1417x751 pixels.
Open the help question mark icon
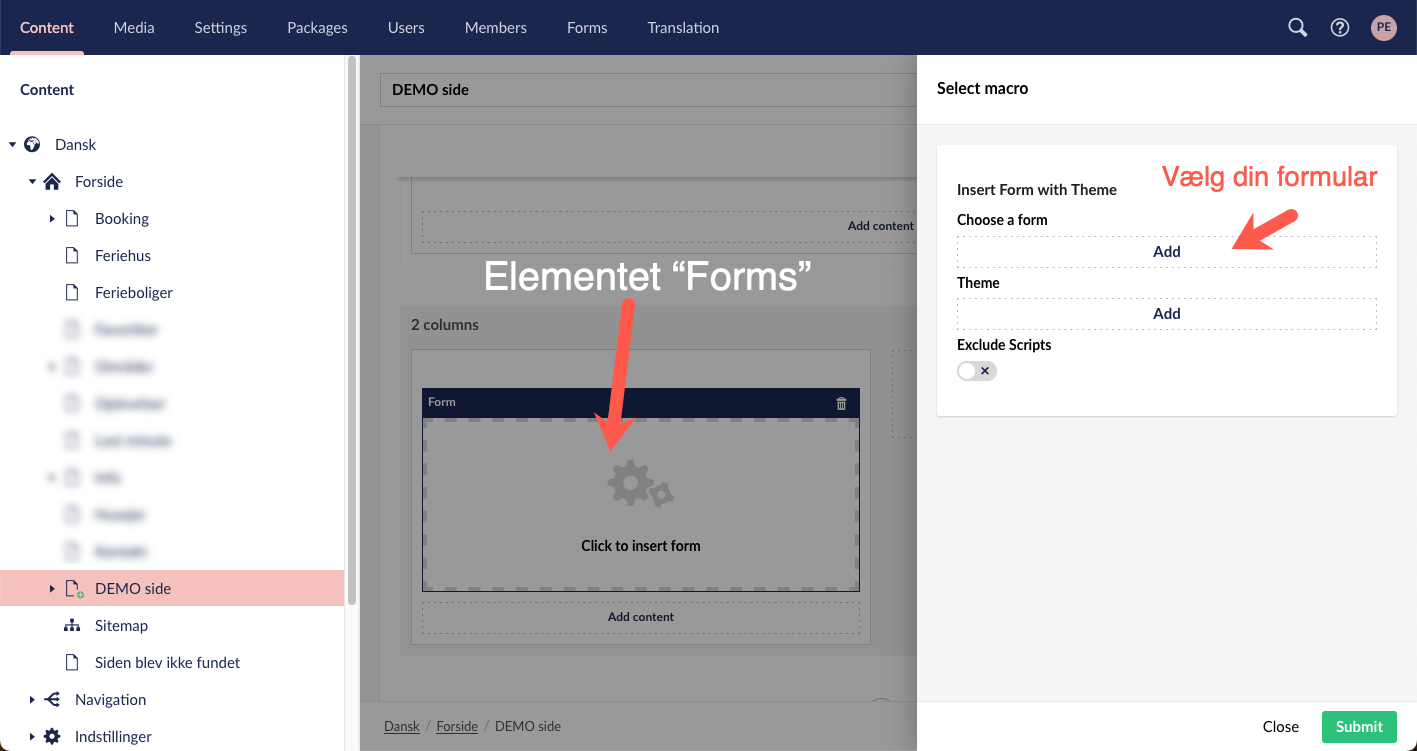(1340, 28)
